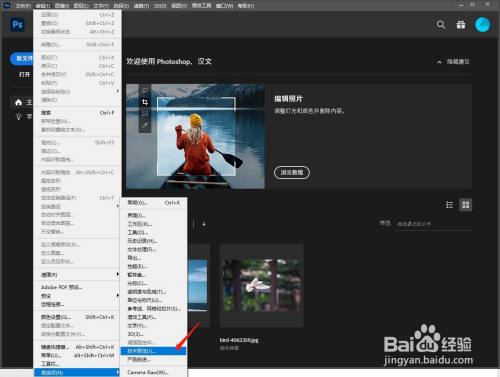This screenshot has width=500, height=377.
Task: Choose Keyboard Shortcuts with Alt+Shift+Ctrl+K
Action: pos(77,347)
